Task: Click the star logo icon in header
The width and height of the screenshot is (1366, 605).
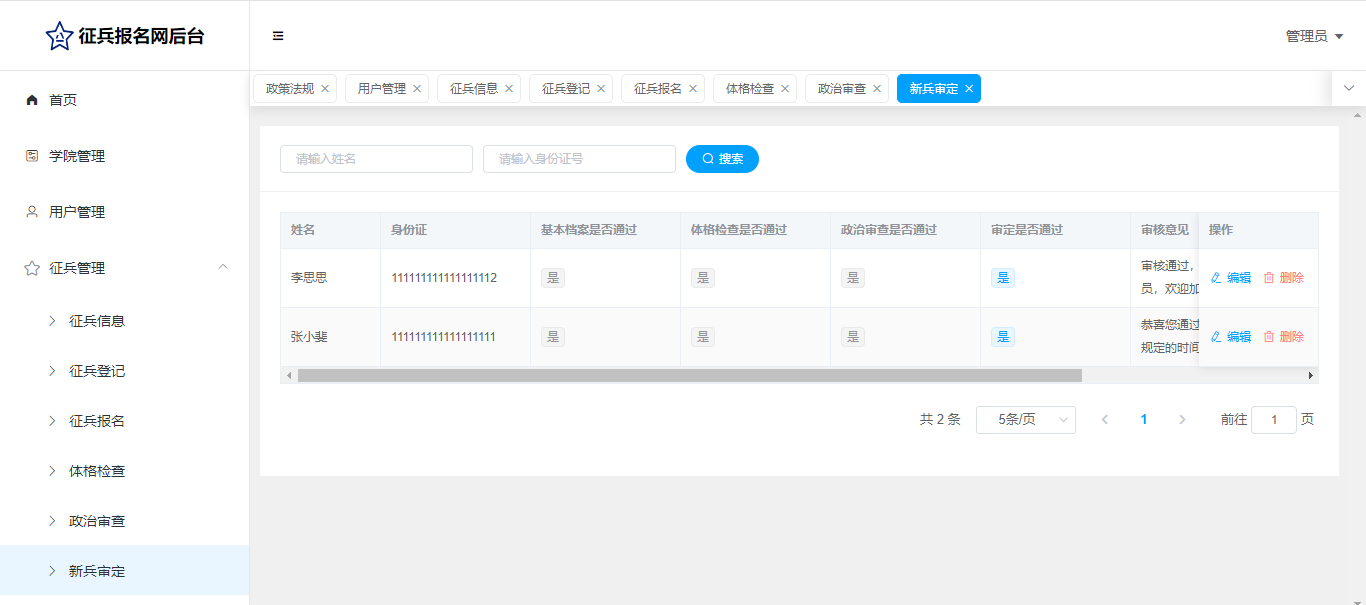Action: click(59, 36)
